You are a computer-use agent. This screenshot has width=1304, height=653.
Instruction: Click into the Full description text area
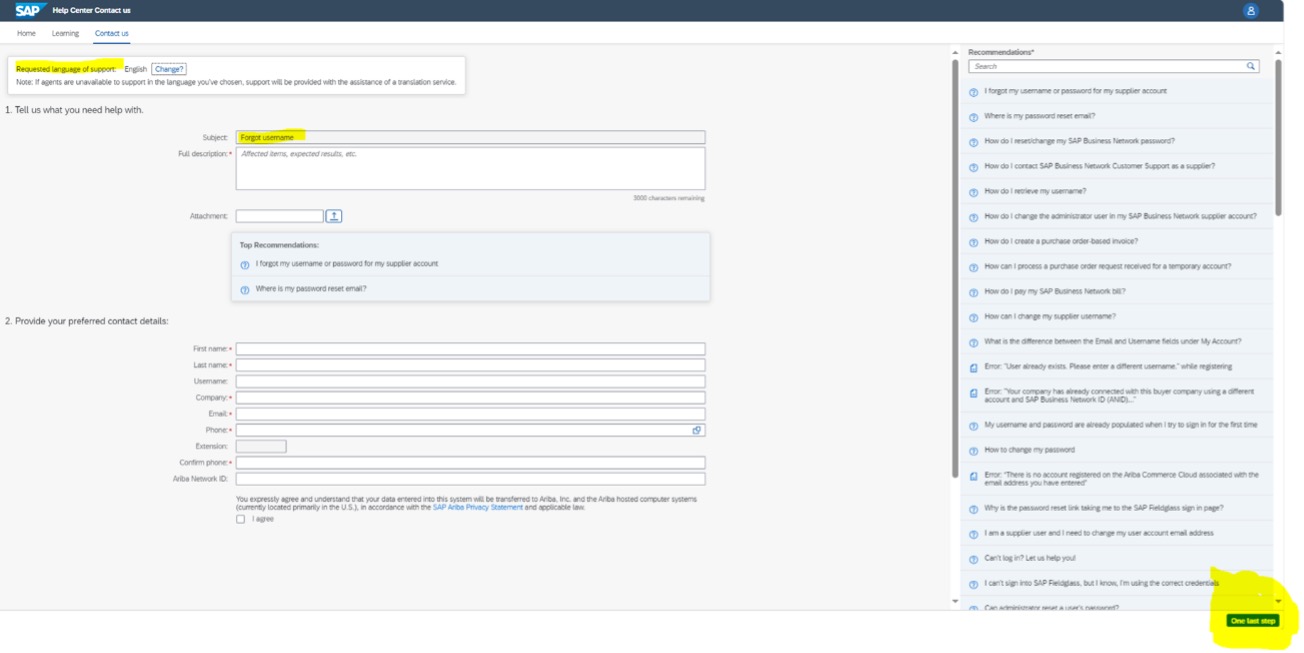click(470, 168)
